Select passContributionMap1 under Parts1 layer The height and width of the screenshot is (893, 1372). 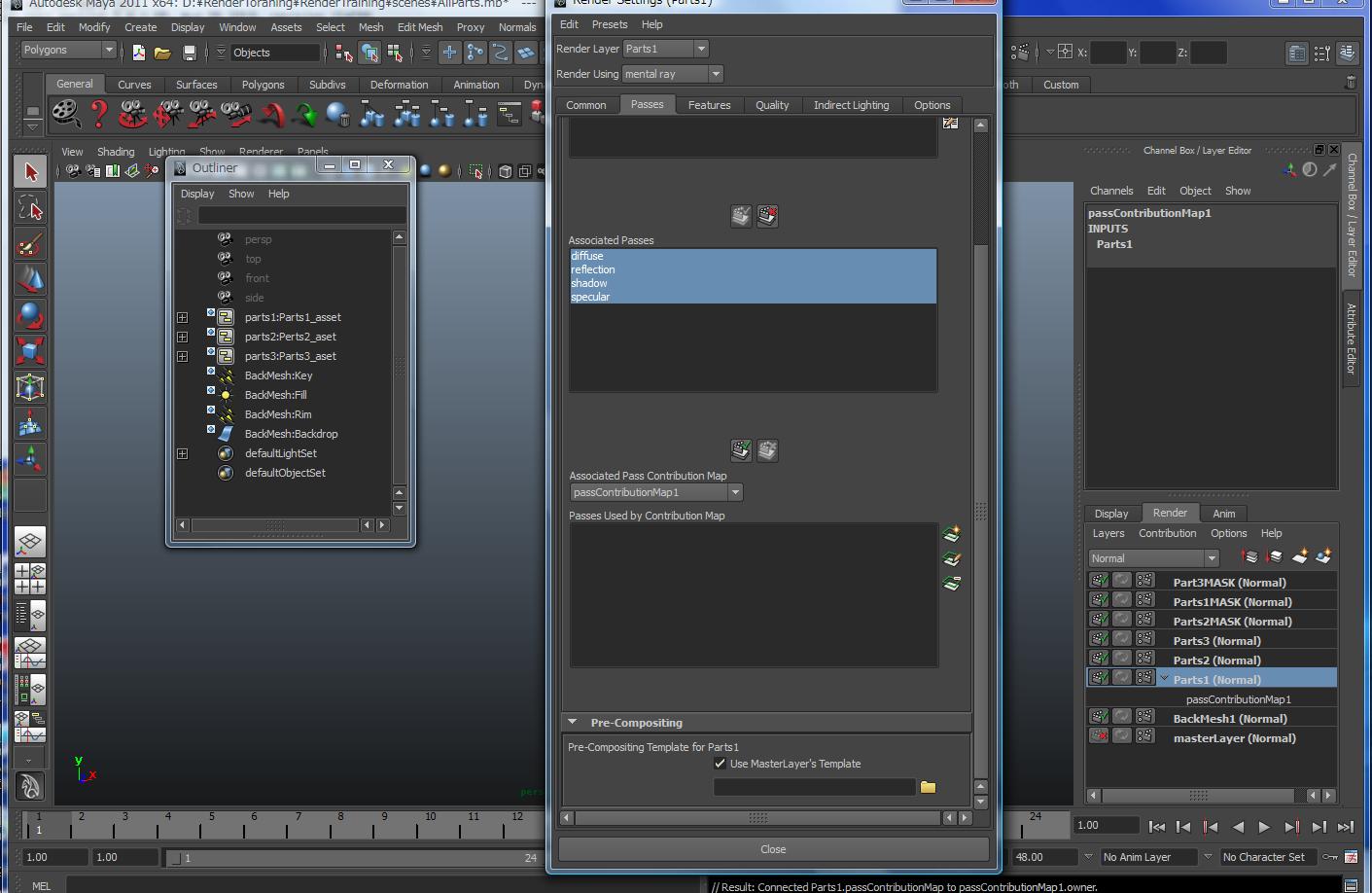point(1238,699)
